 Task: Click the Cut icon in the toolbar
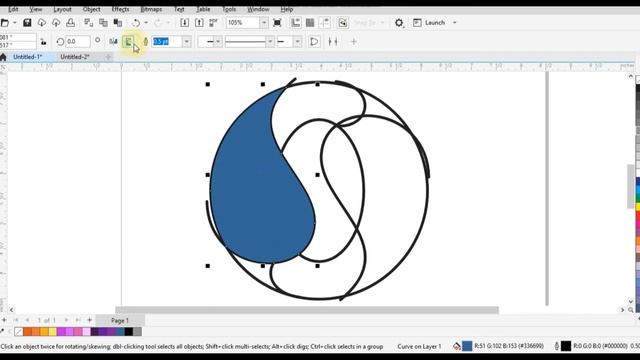click(89, 23)
